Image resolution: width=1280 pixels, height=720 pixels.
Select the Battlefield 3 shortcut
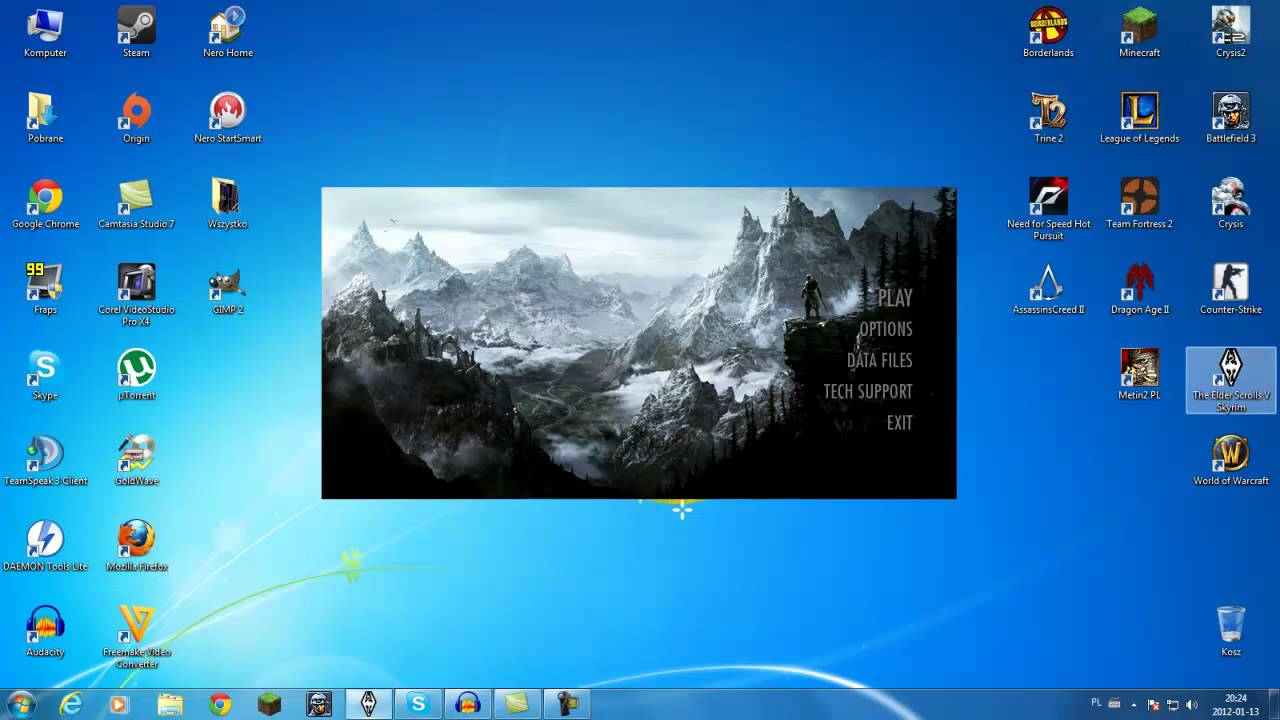coord(1231,119)
